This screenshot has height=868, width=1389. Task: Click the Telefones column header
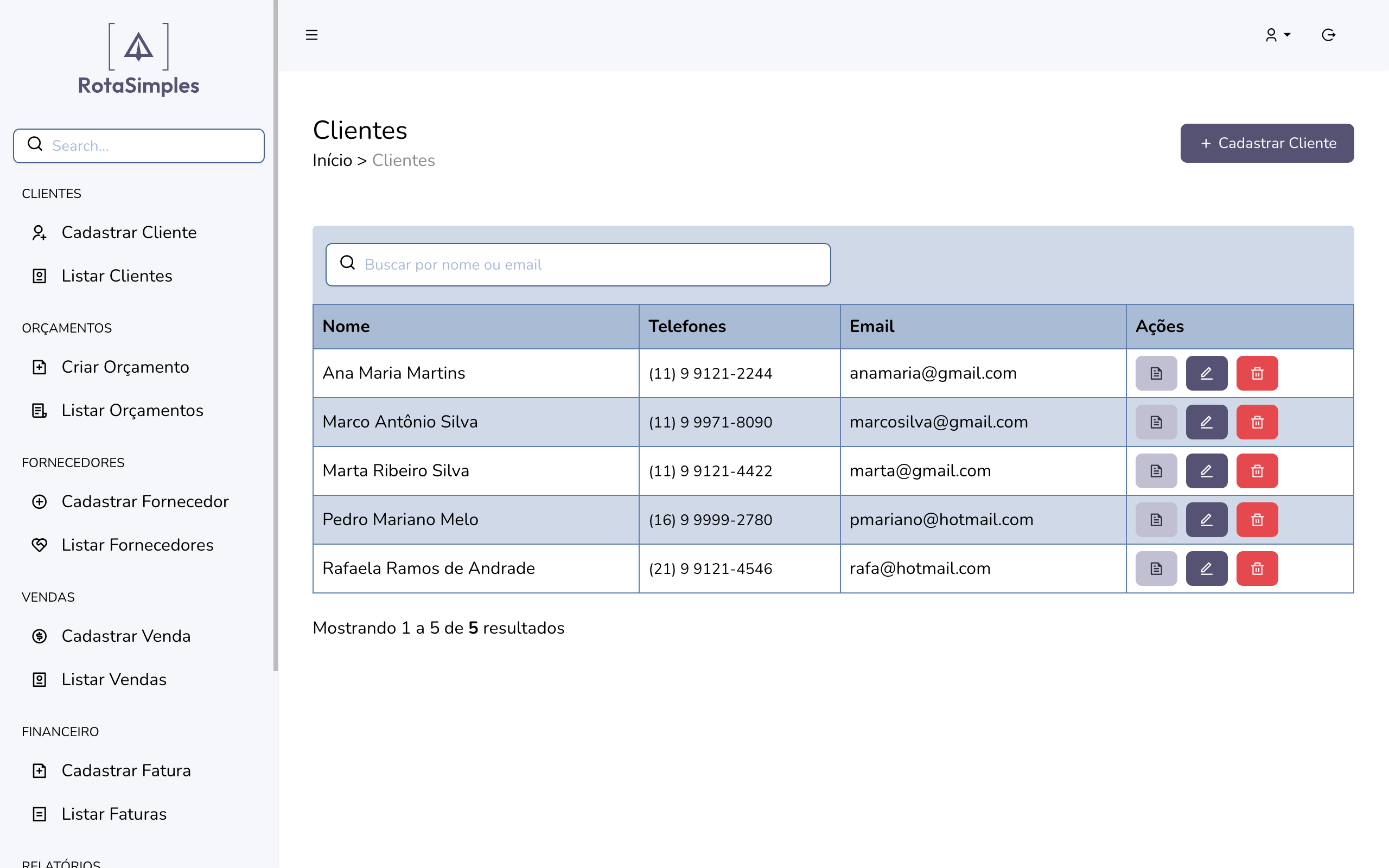tap(740, 326)
